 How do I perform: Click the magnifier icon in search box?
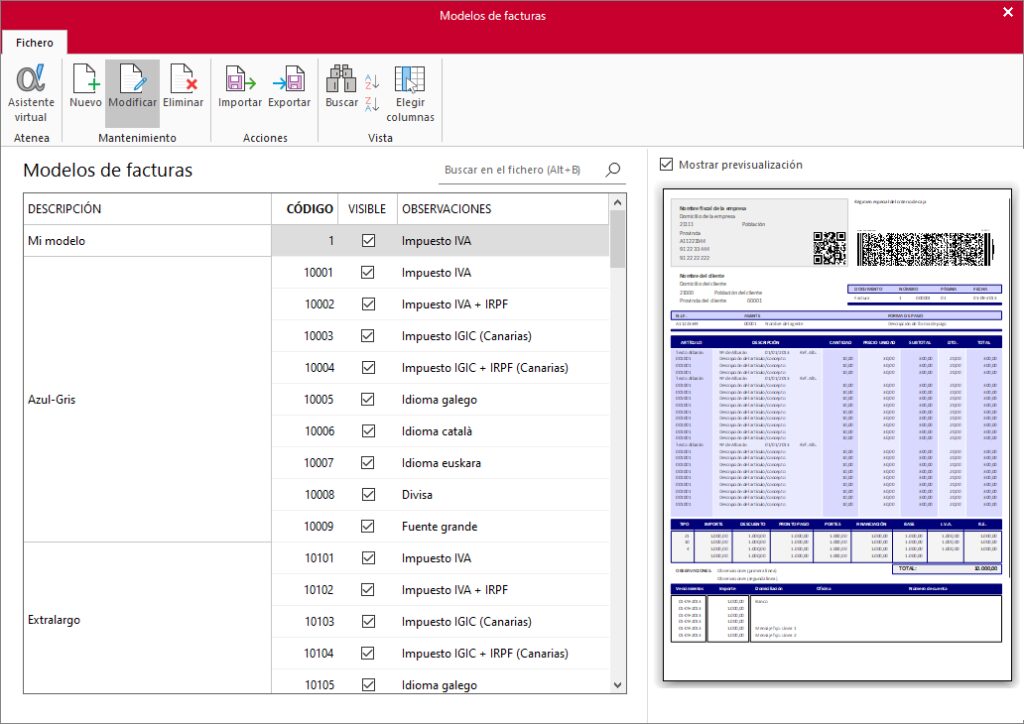613,170
